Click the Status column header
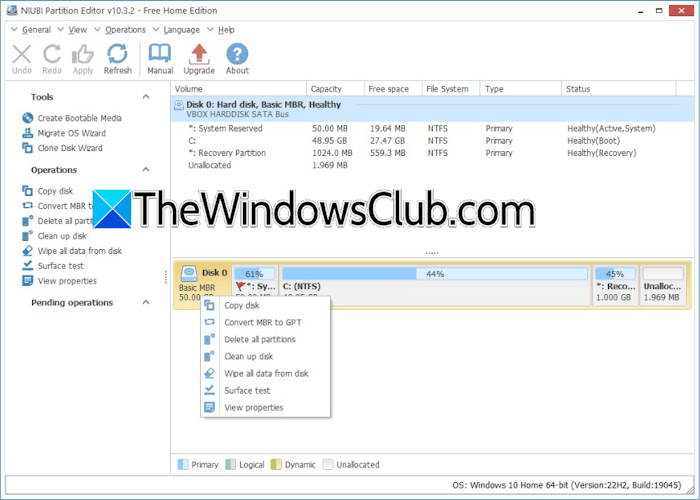700x500 pixels. tap(619, 89)
